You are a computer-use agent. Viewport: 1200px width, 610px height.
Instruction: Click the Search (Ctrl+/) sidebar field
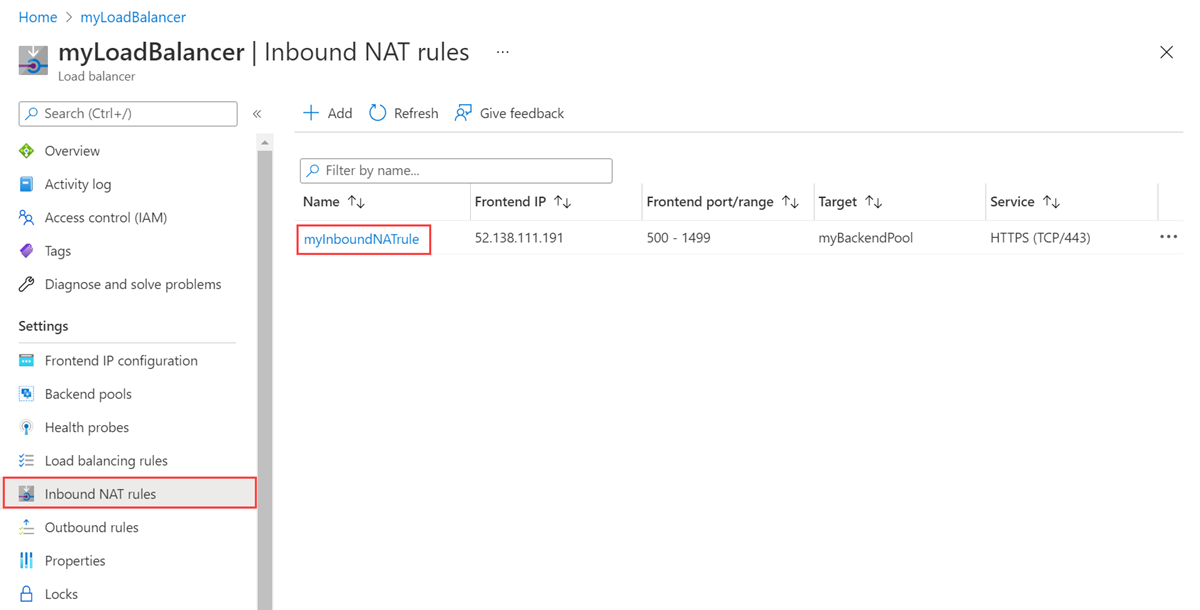coord(128,114)
